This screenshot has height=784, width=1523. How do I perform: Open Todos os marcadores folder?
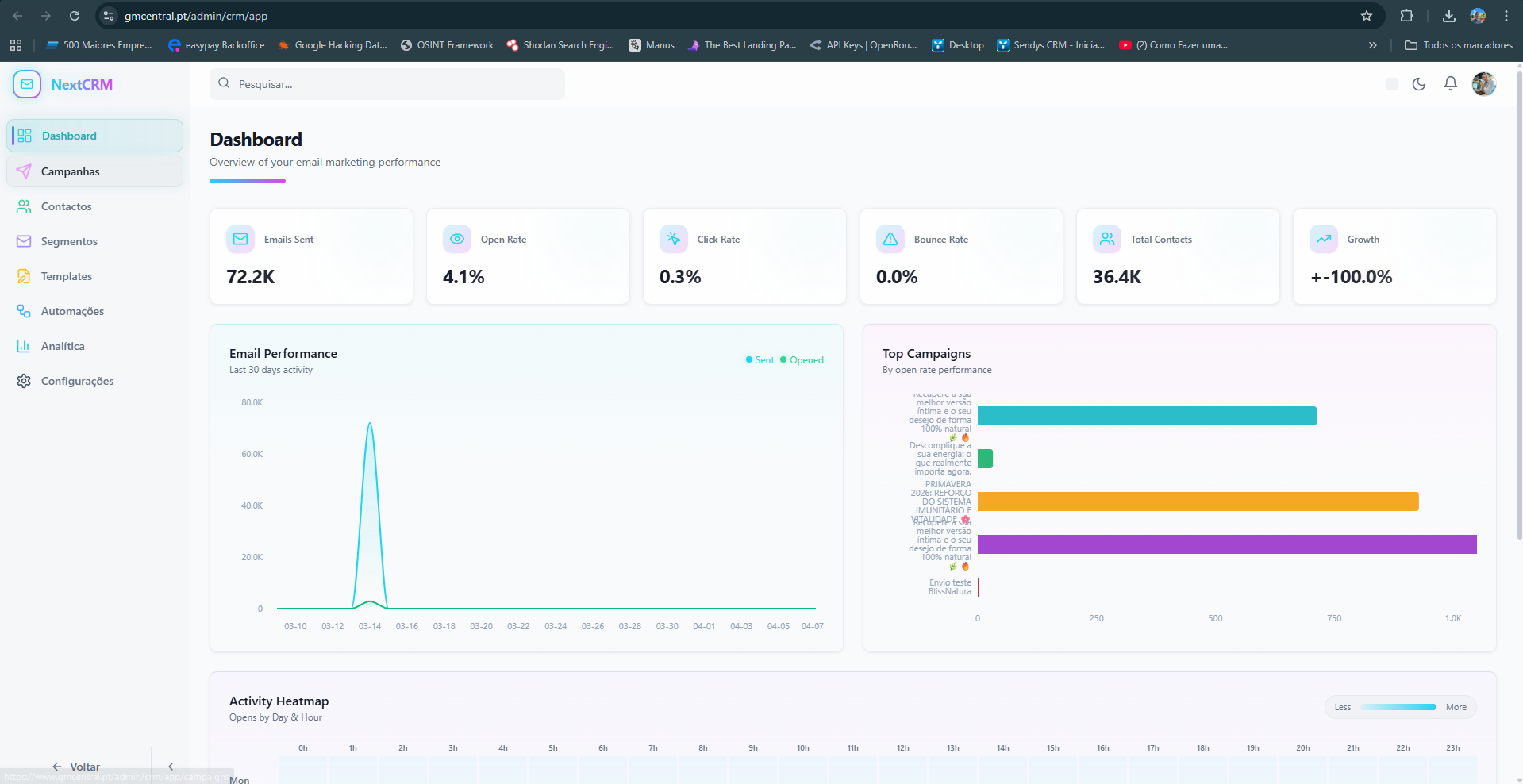point(1458,45)
